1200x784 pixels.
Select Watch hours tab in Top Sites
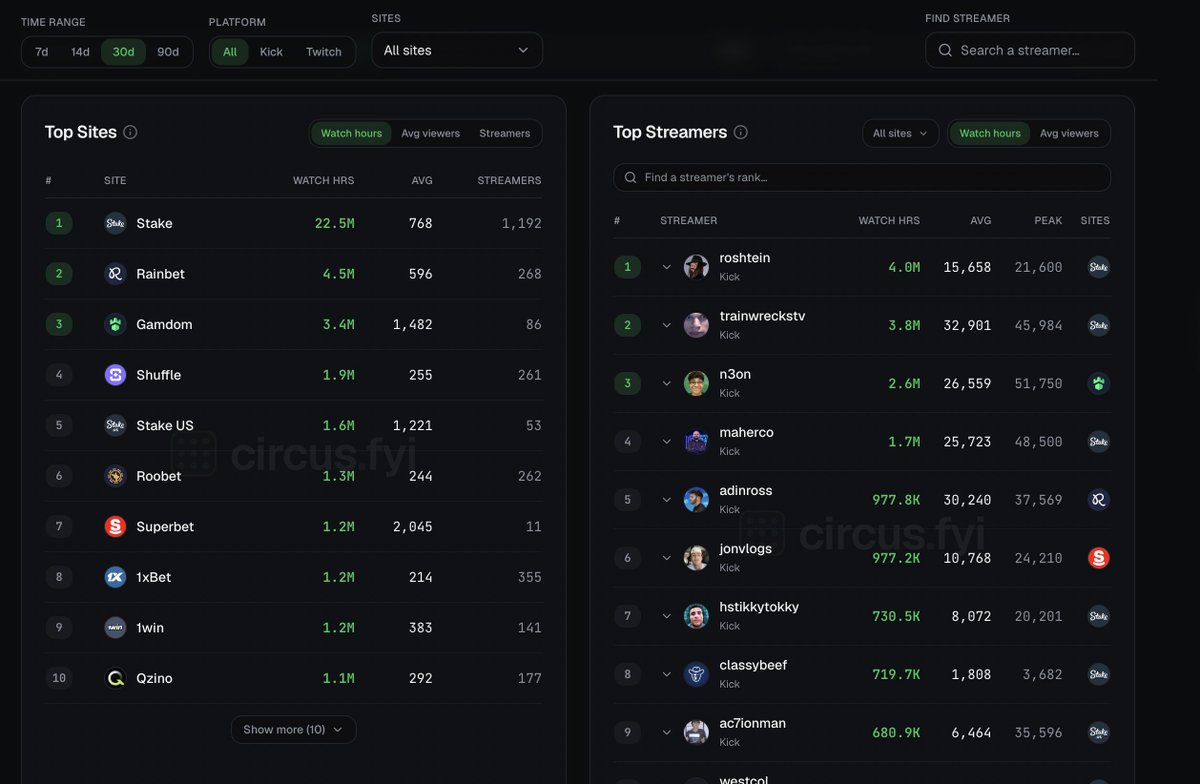coord(351,133)
